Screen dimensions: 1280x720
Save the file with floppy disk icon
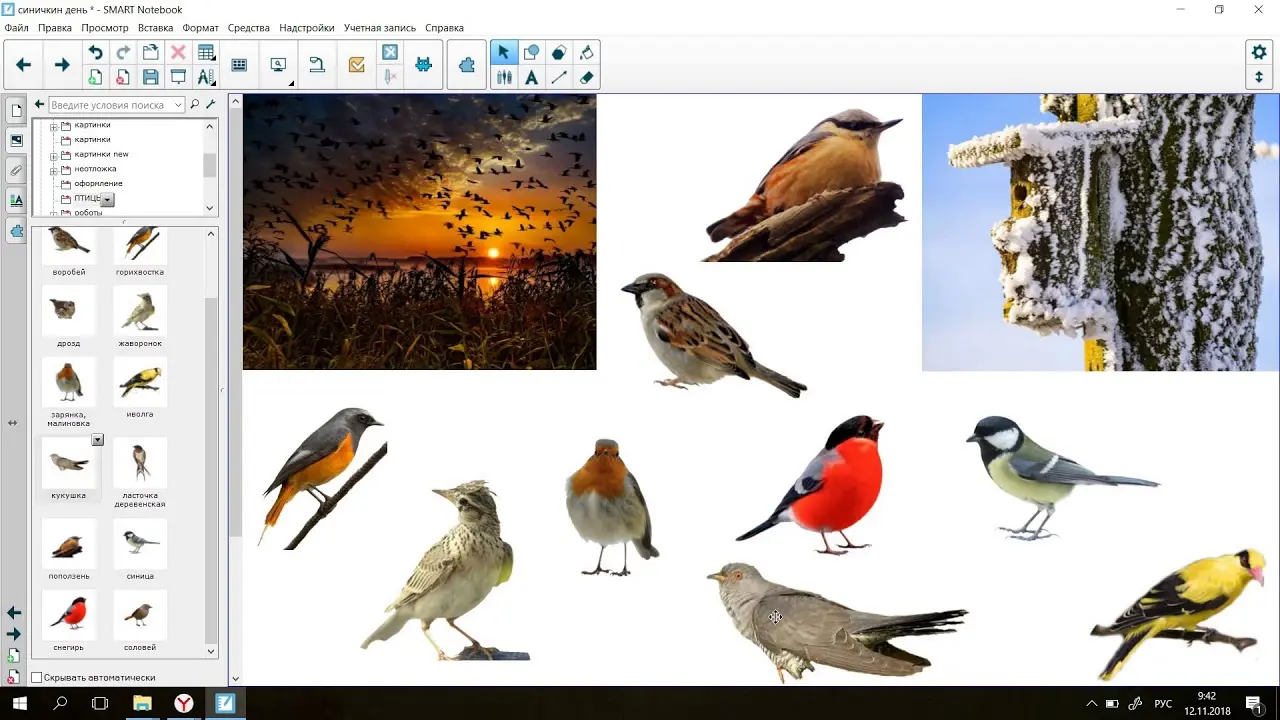(x=150, y=77)
